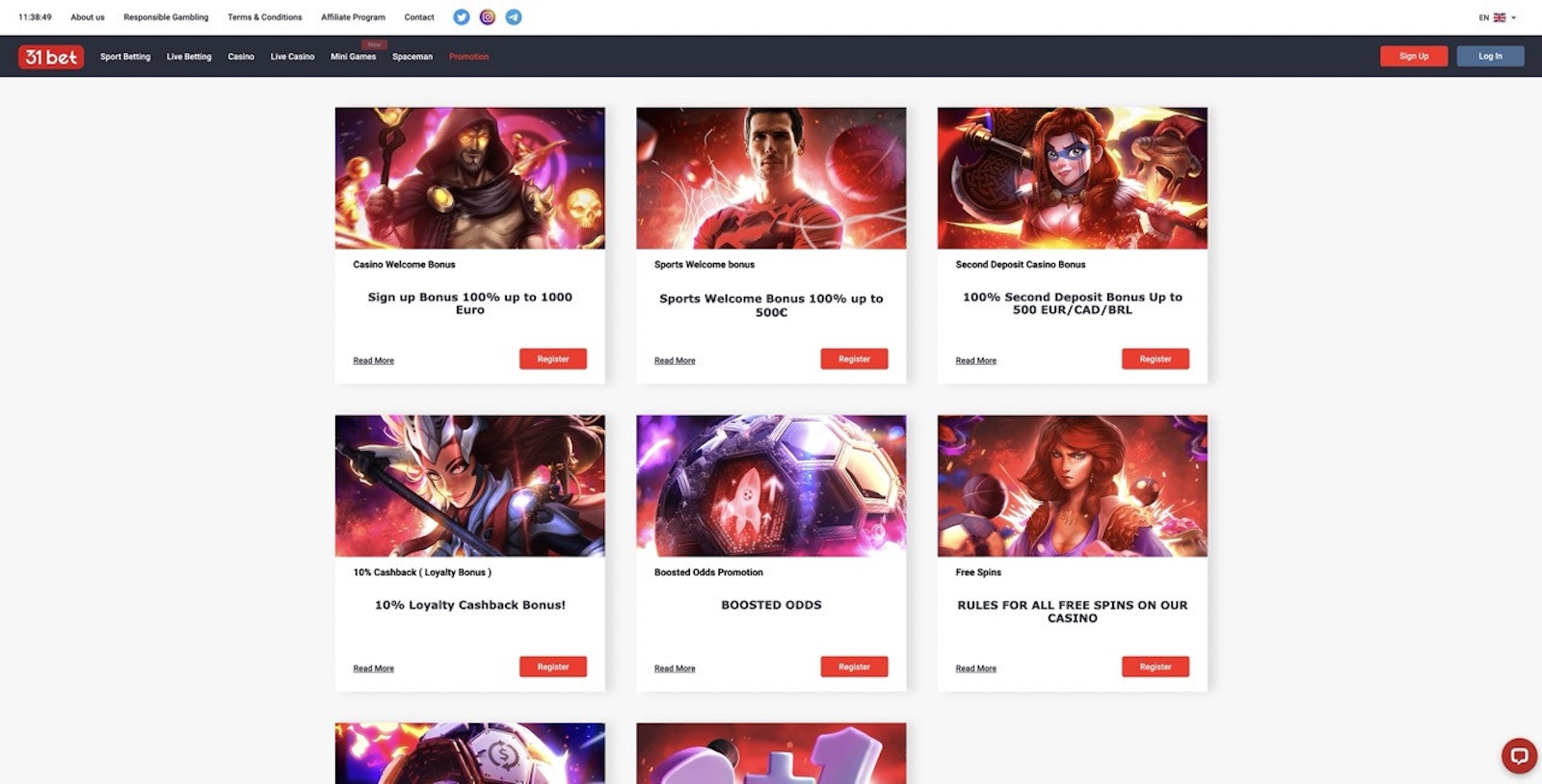Select Mini Games in navigation bar
The width and height of the screenshot is (1542, 784).
coord(353,57)
